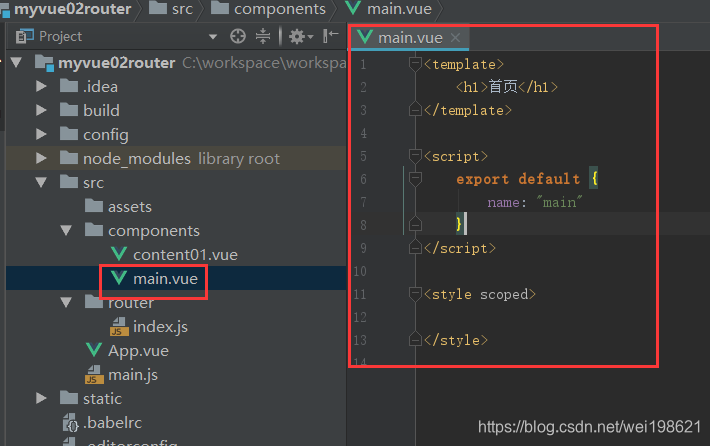
Task: Select main.js in the tree
Action: tap(133, 374)
